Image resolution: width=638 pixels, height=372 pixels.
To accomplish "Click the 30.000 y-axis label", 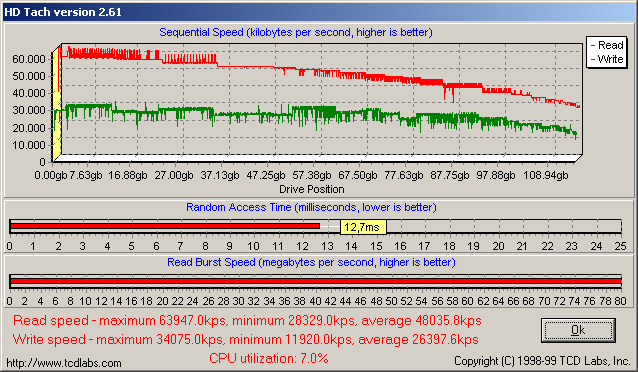I will pos(28,110).
